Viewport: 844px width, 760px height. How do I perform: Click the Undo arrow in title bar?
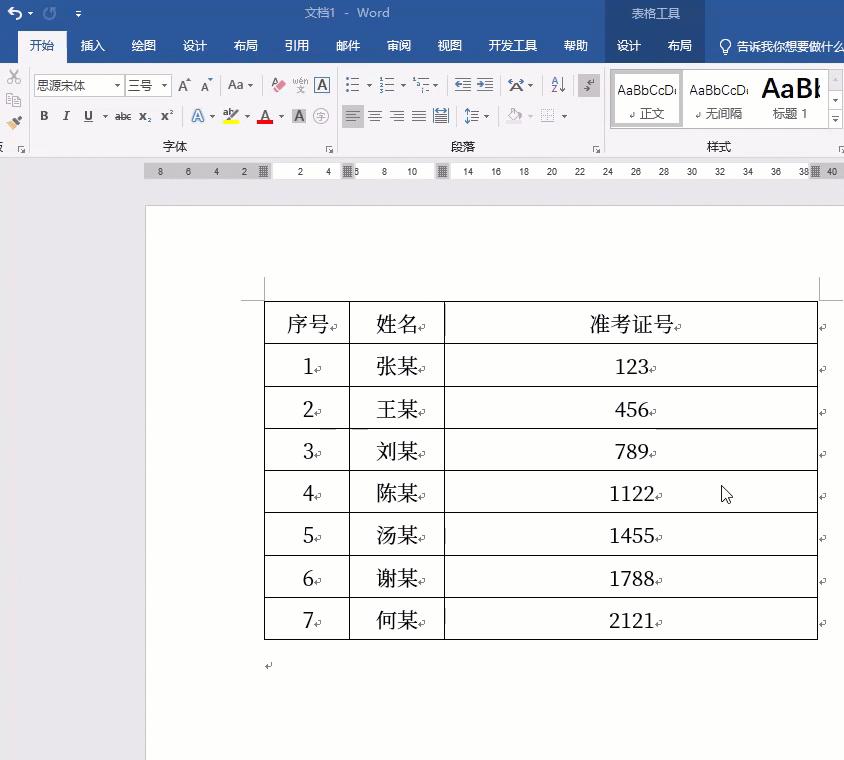(x=15, y=13)
